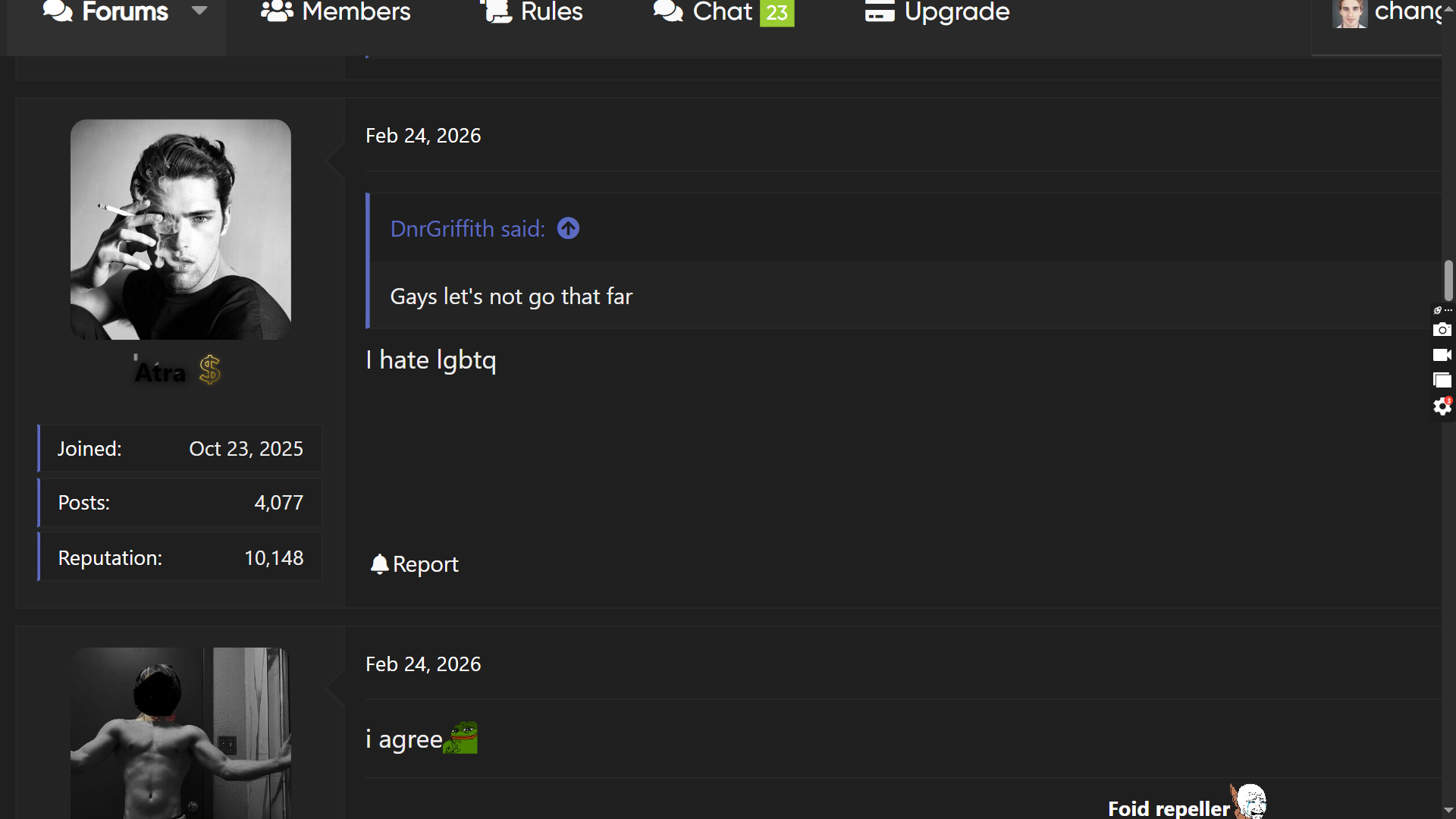Screen dimensions: 1456x819
Task: Open DnrGriffith's linked quote
Action: pos(467,228)
